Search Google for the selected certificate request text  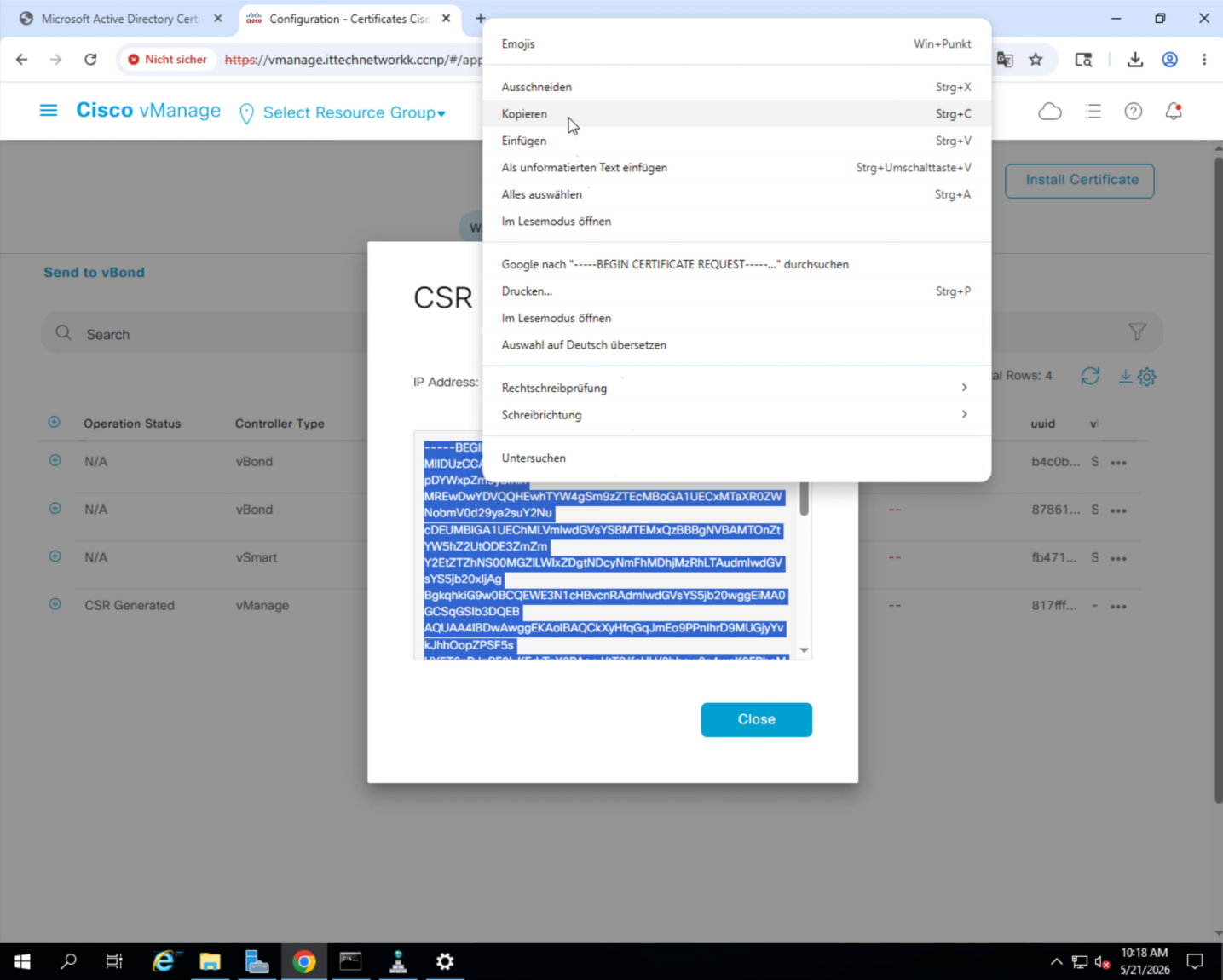(x=736, y=264)
